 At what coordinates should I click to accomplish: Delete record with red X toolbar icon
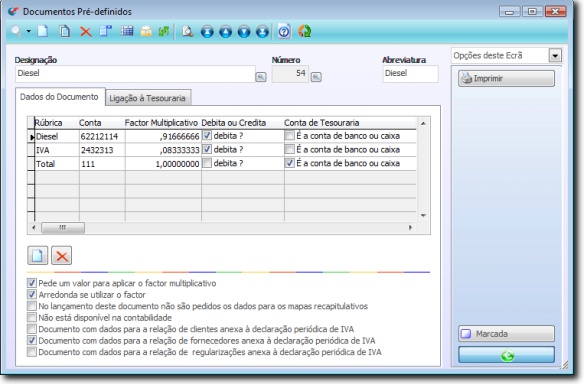point(86,32)
